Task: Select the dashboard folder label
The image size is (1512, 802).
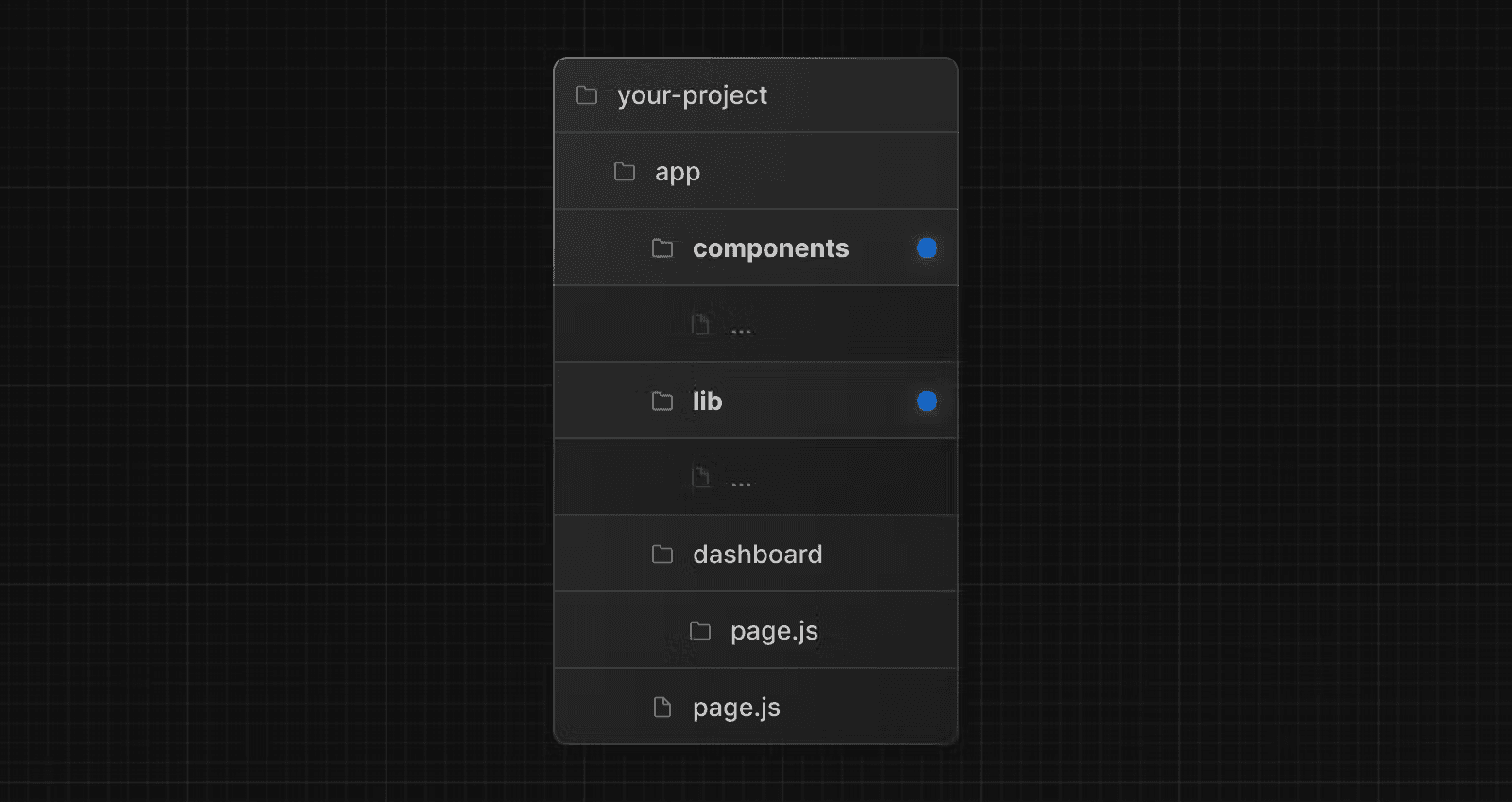Action: (x=757, y=555)
